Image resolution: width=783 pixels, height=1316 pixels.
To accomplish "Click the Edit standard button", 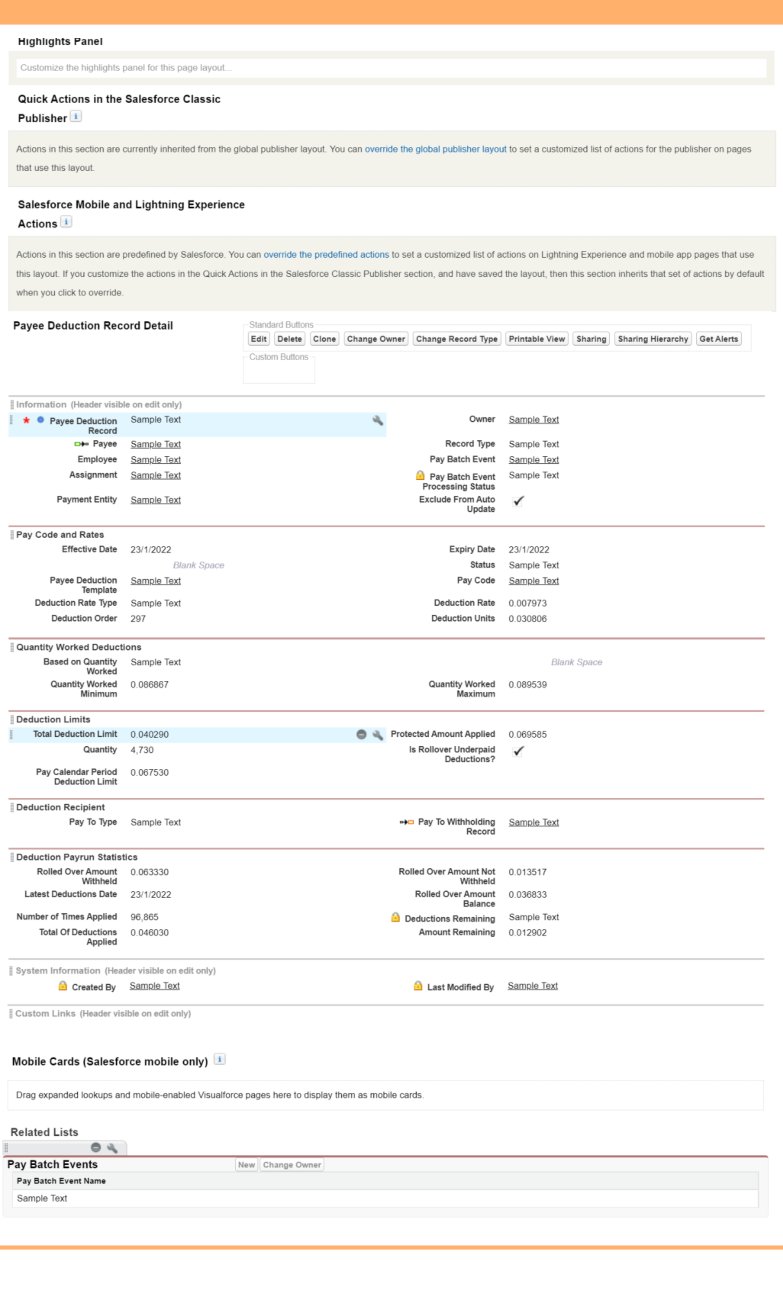I will pyautogui.click(x=259, y=339).
